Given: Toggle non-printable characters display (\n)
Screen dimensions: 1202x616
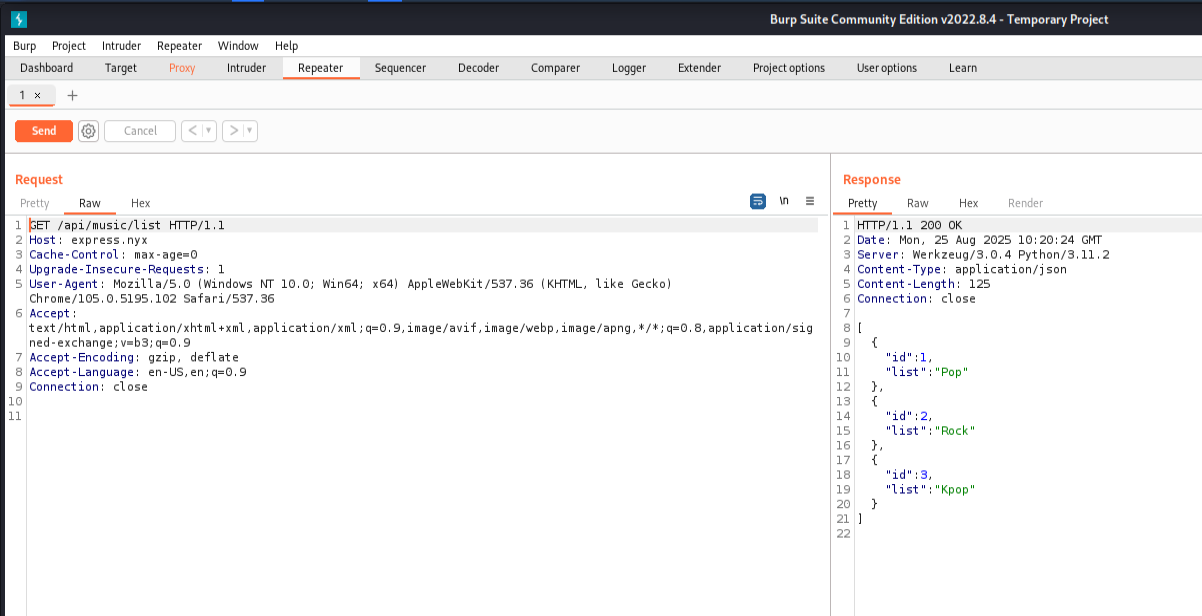Looking at the screenshot, I should coord(784,201).
